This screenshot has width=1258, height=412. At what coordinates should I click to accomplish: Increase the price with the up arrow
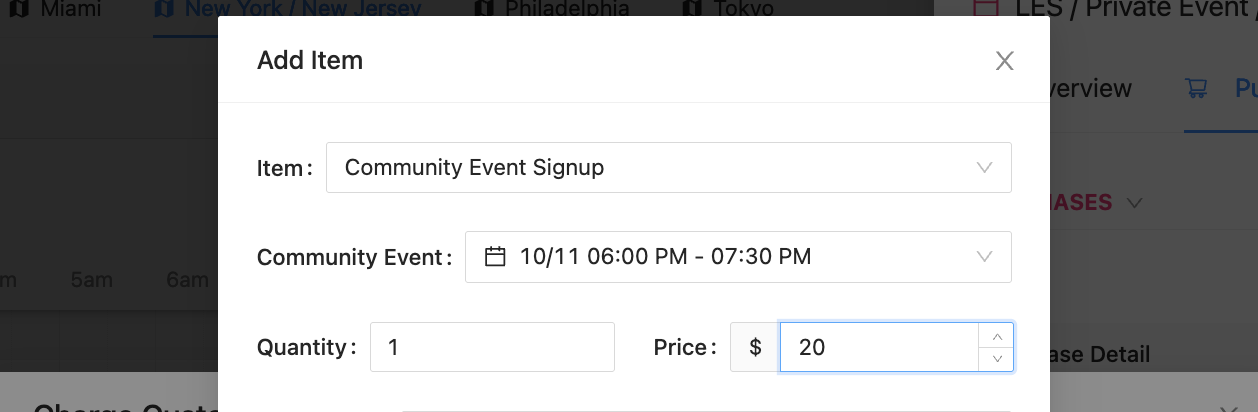[997, 336]
